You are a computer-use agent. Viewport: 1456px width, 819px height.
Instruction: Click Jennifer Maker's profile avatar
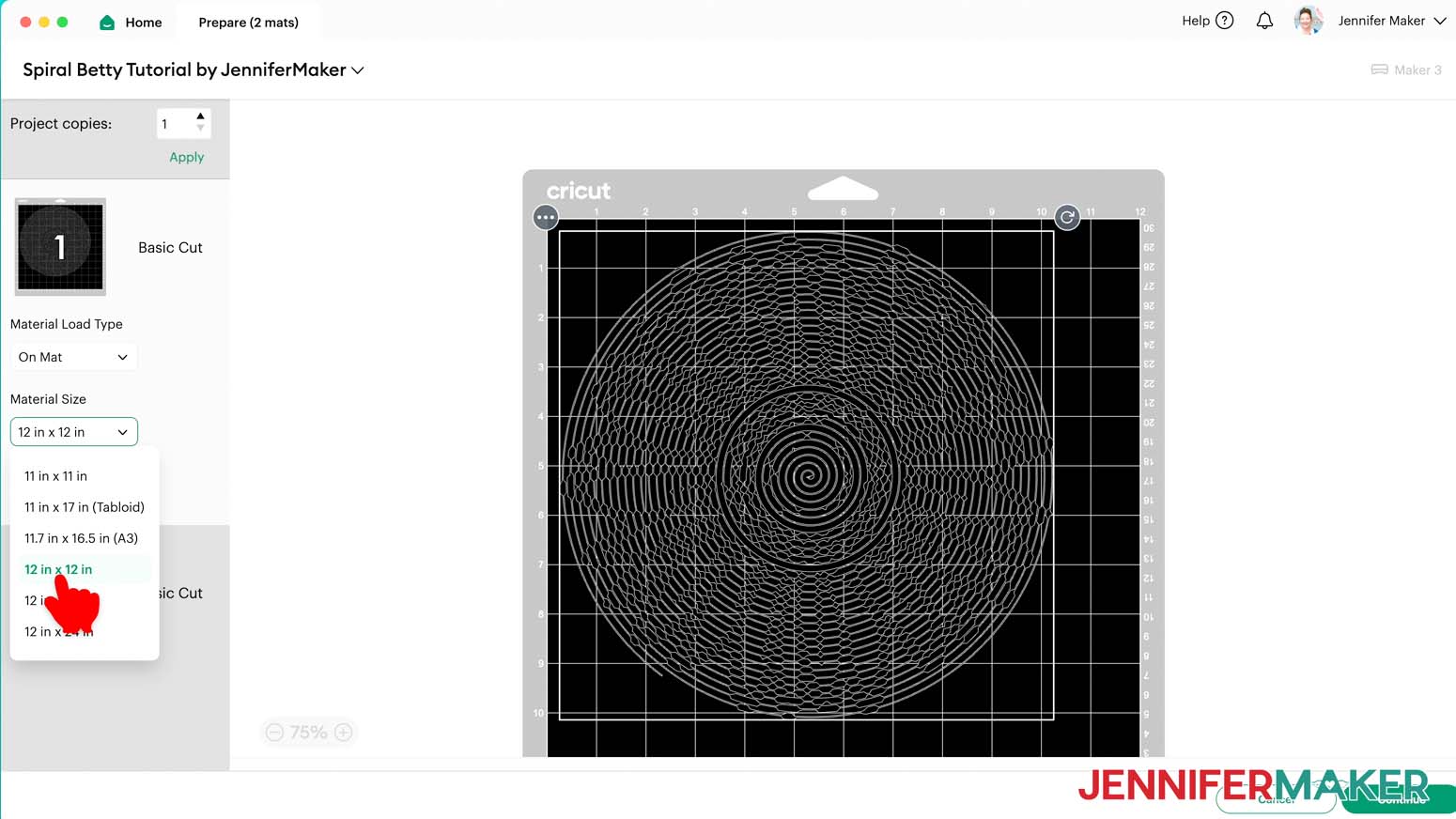coord(1308,21)
